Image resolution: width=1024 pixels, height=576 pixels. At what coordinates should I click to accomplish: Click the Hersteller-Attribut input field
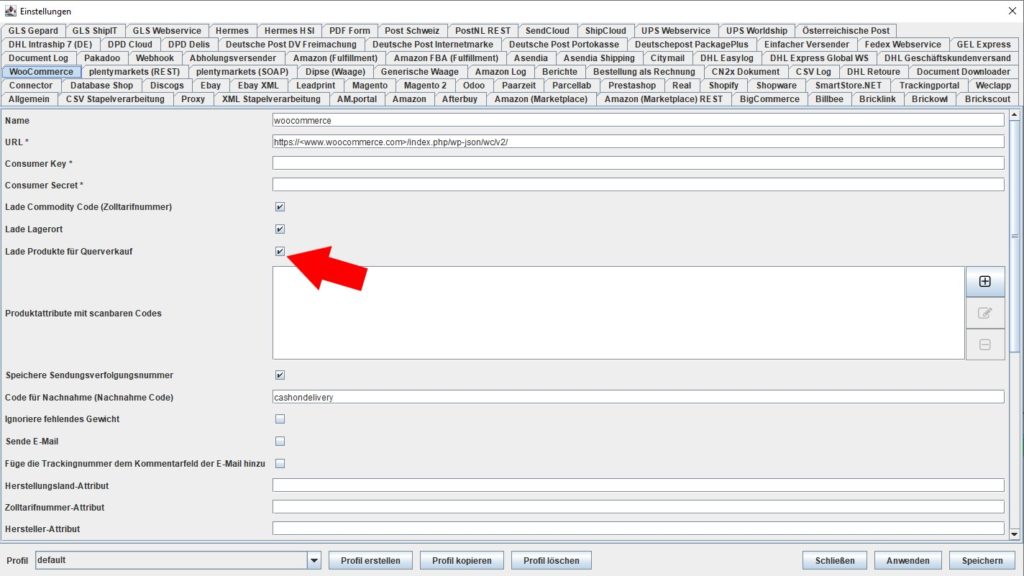click(638, 528)
